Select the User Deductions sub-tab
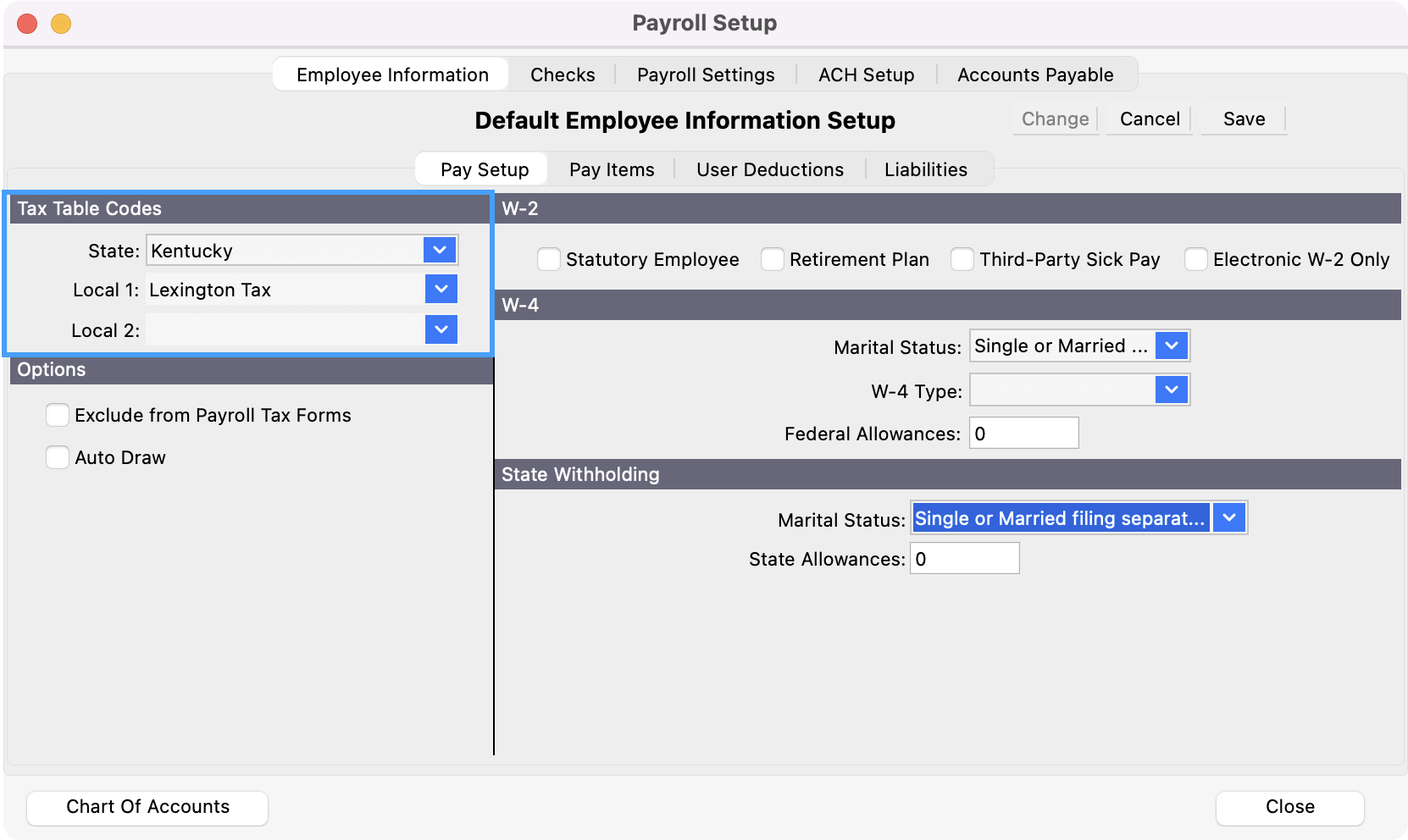 pyautogui.click(x=770, y=169)
